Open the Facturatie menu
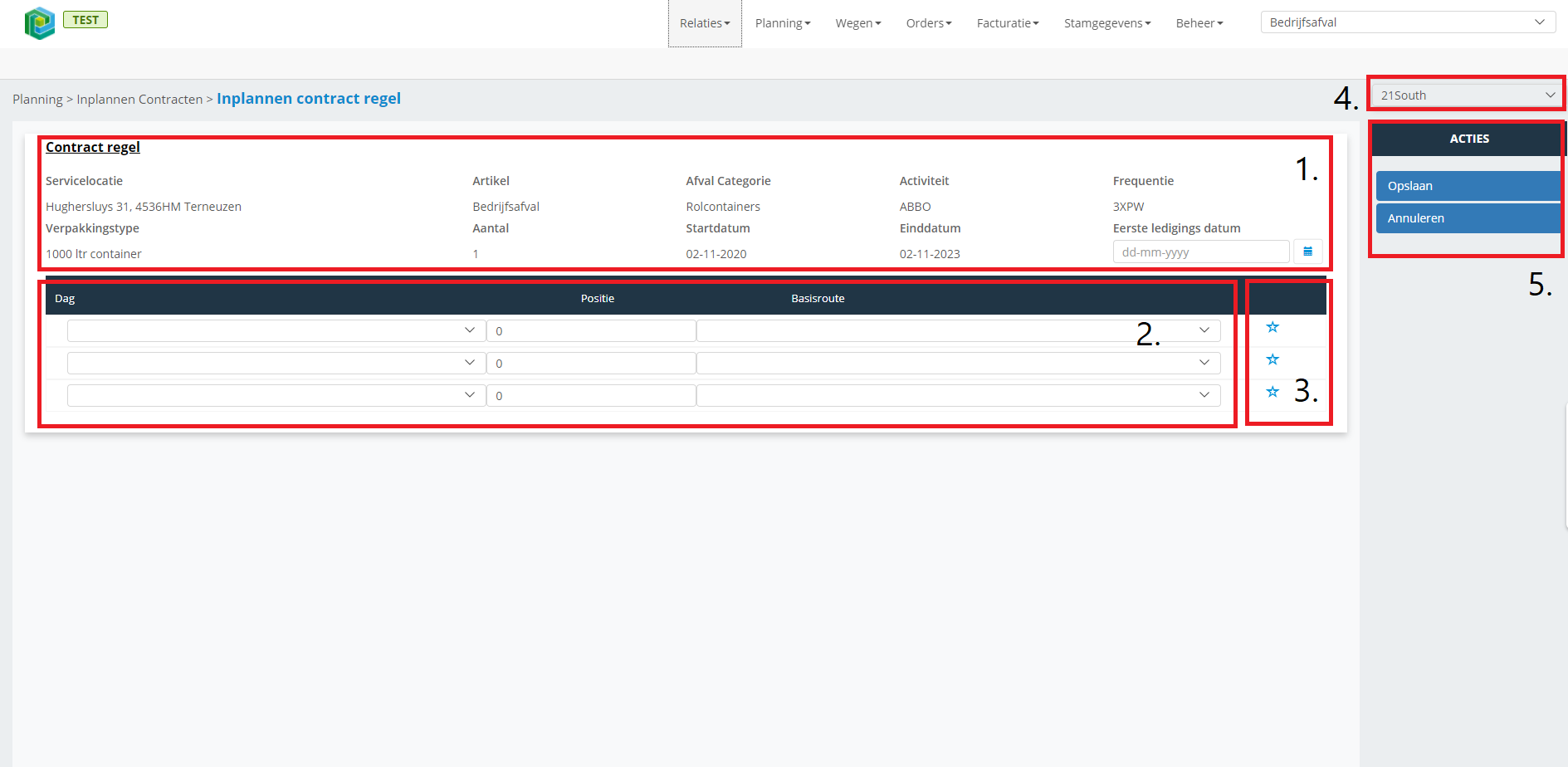 (x=1008, y=23)
